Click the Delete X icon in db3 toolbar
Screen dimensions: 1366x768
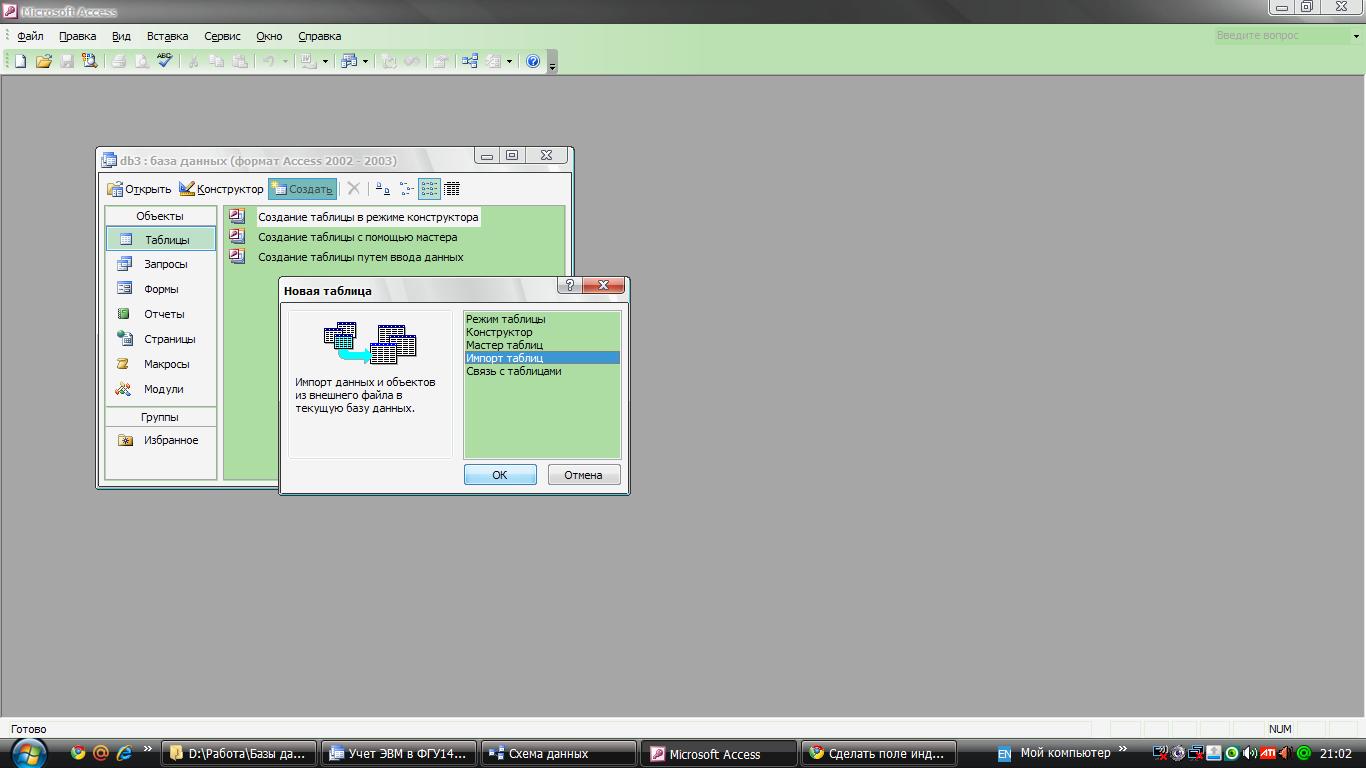click(x=353, y=188)
